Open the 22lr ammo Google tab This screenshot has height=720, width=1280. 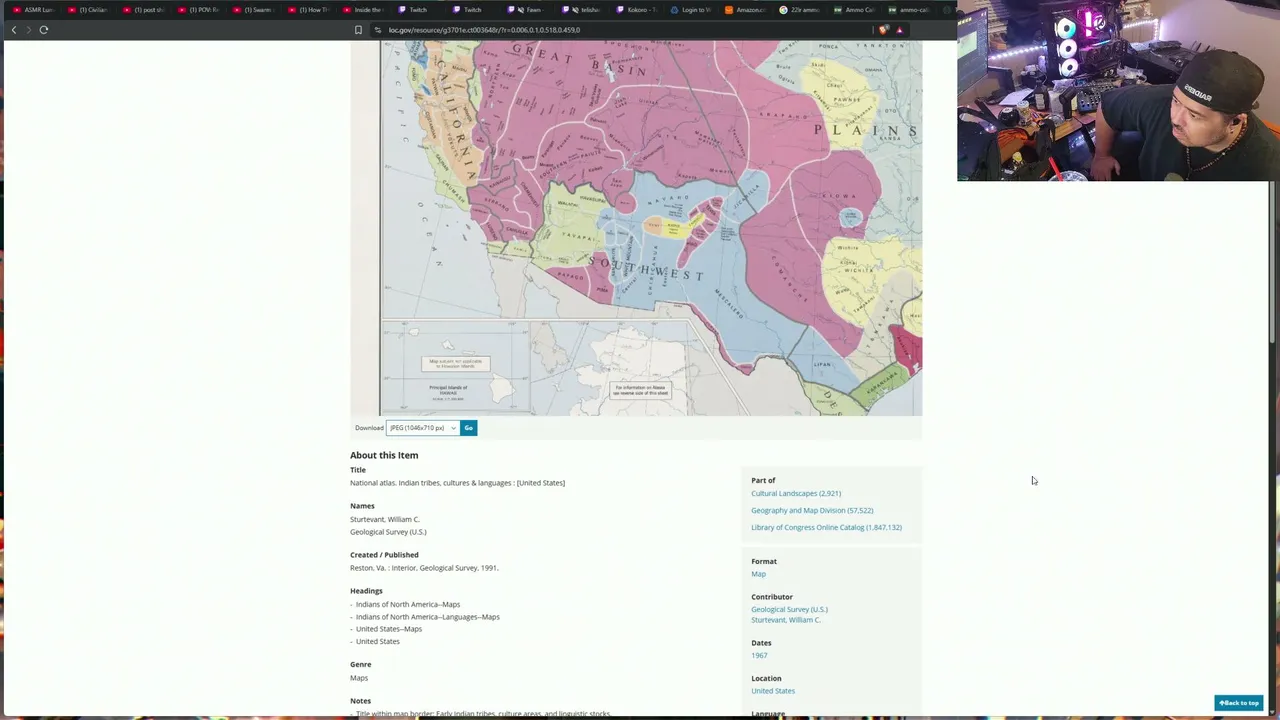[800, 10]
